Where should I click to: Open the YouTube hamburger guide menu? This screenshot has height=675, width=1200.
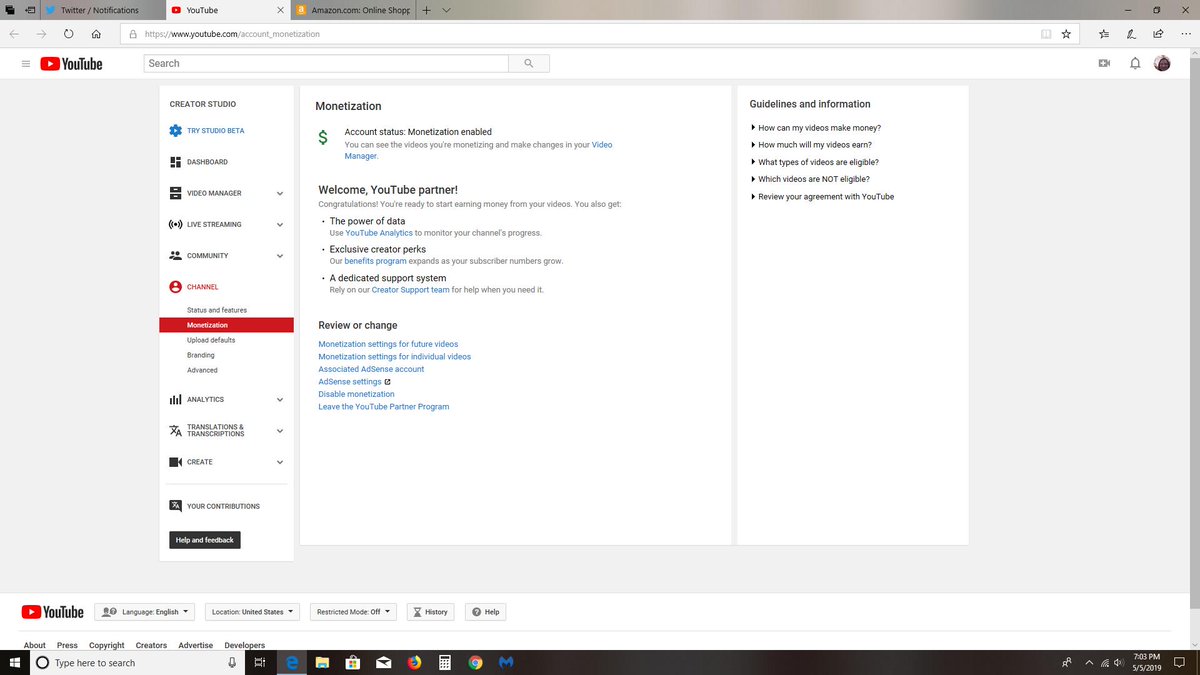25,63
